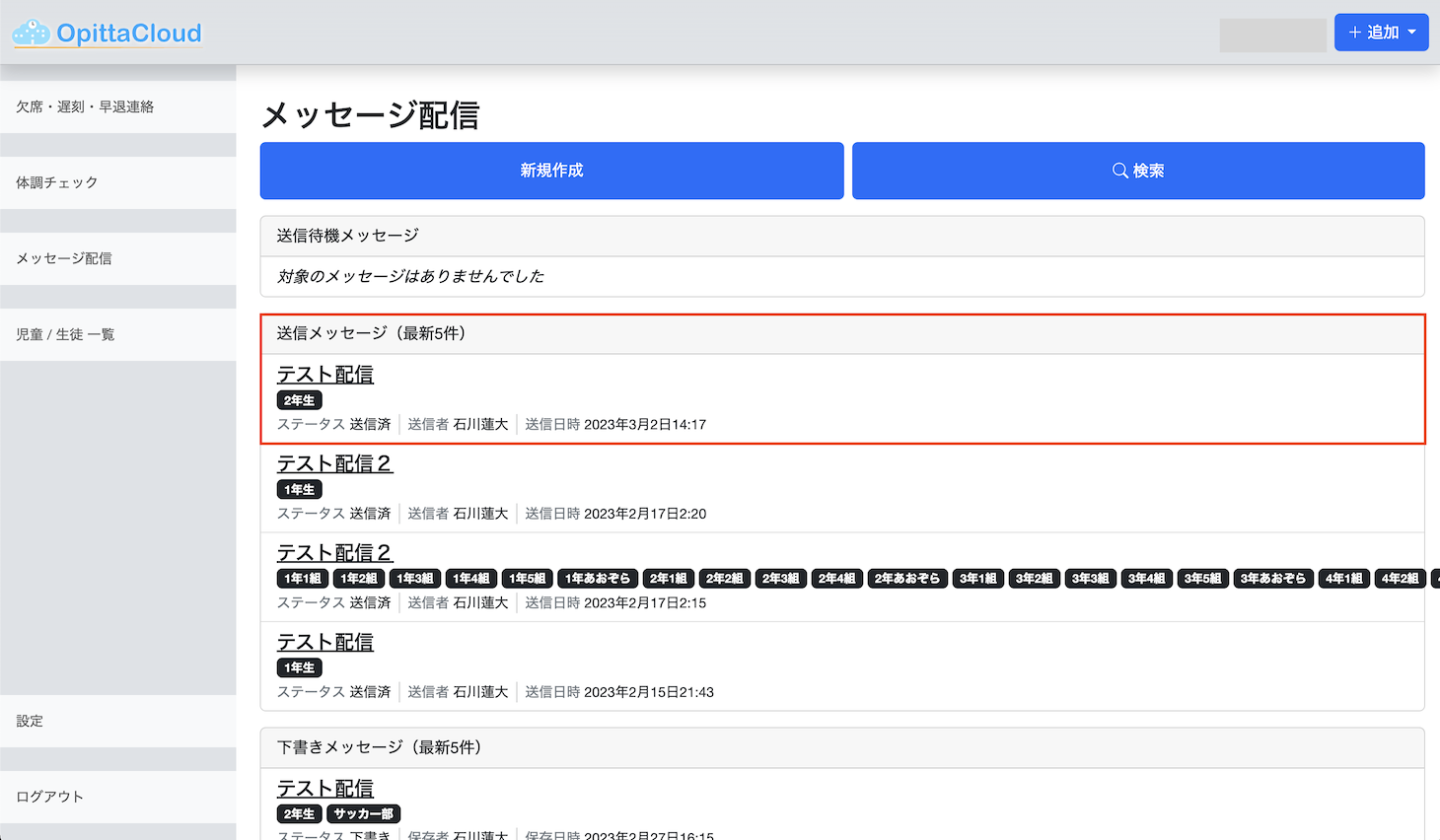Open テスト配信 sent 2023年2月15日21:43
The width and height of the screenshot is (1440, 840).
click(x=325, y=642)
